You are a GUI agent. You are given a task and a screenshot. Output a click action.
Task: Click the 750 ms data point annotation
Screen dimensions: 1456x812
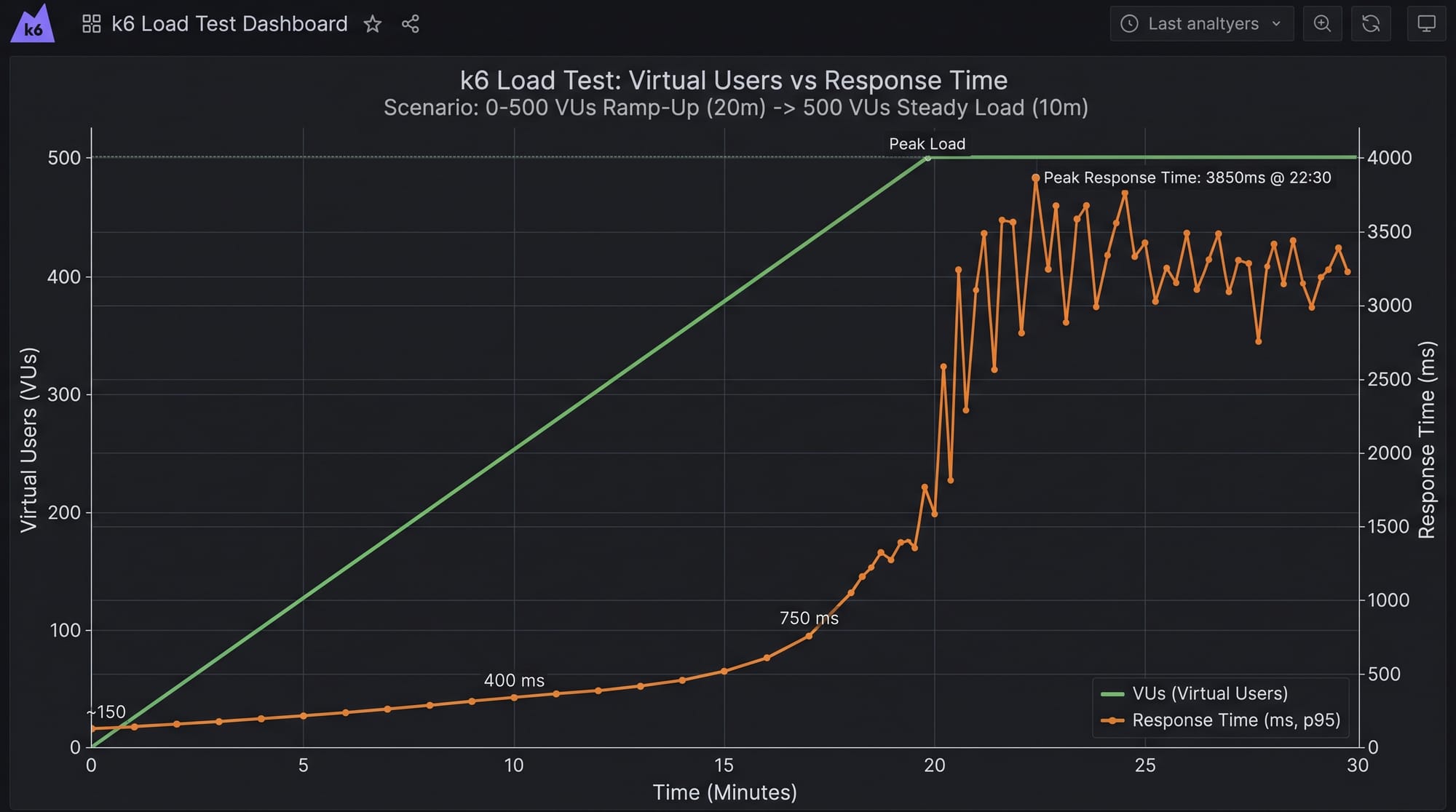(x=809, y=618)
